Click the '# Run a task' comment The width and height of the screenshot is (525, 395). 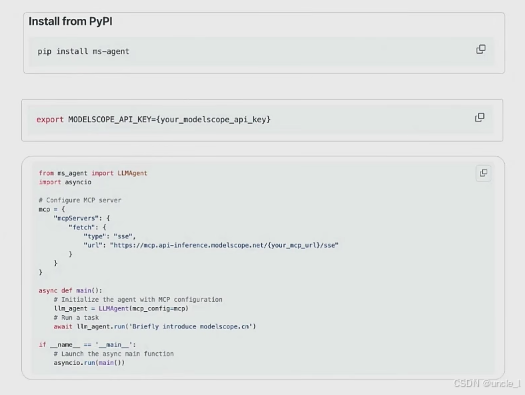pos(76,318)
